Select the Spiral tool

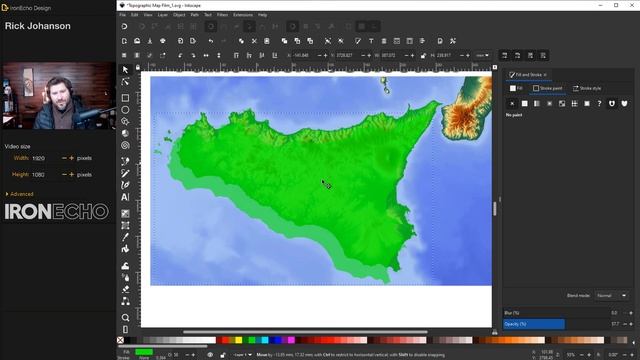pos(125,145)
